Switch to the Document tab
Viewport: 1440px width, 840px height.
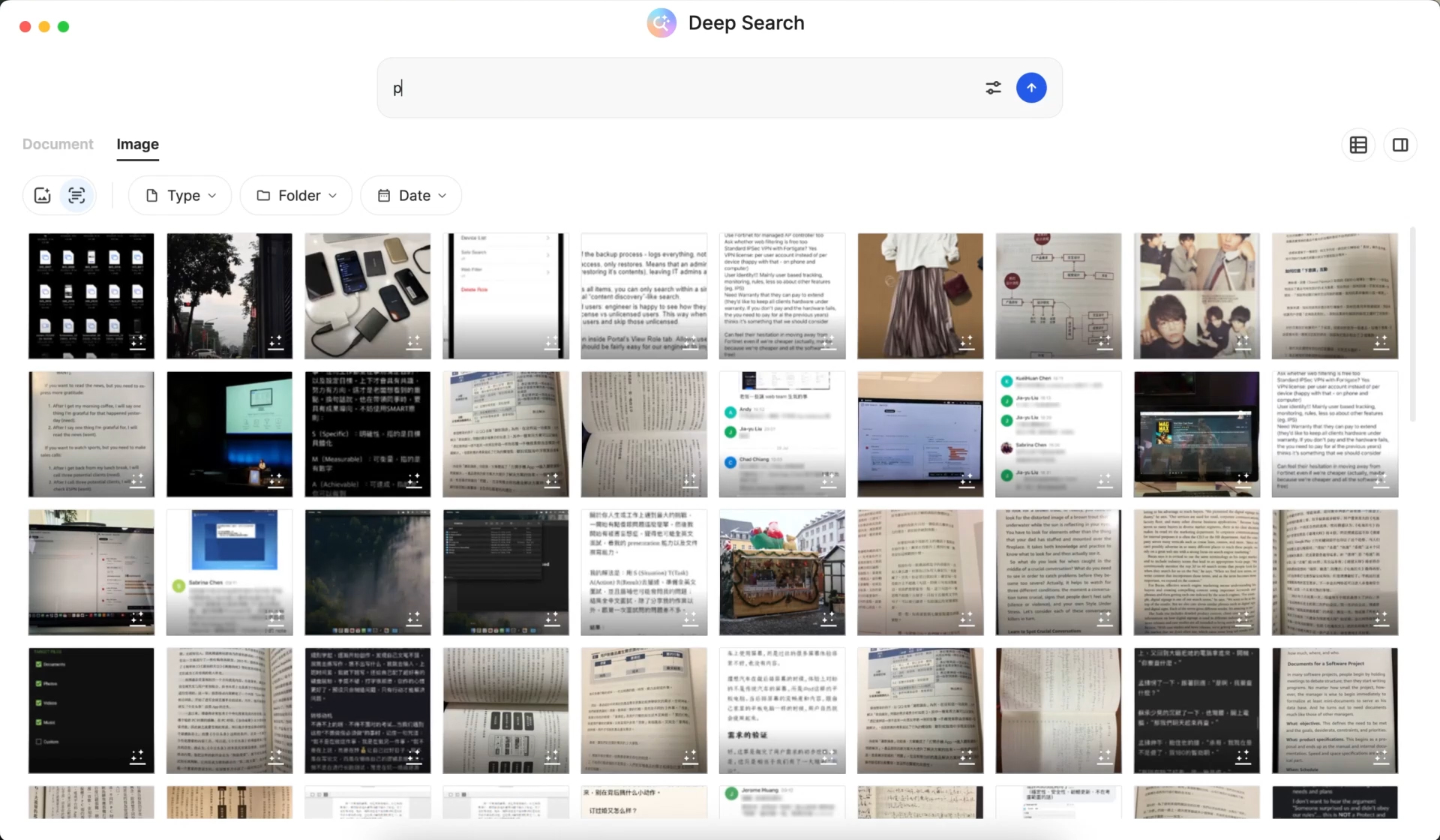(x=58, y=144)
